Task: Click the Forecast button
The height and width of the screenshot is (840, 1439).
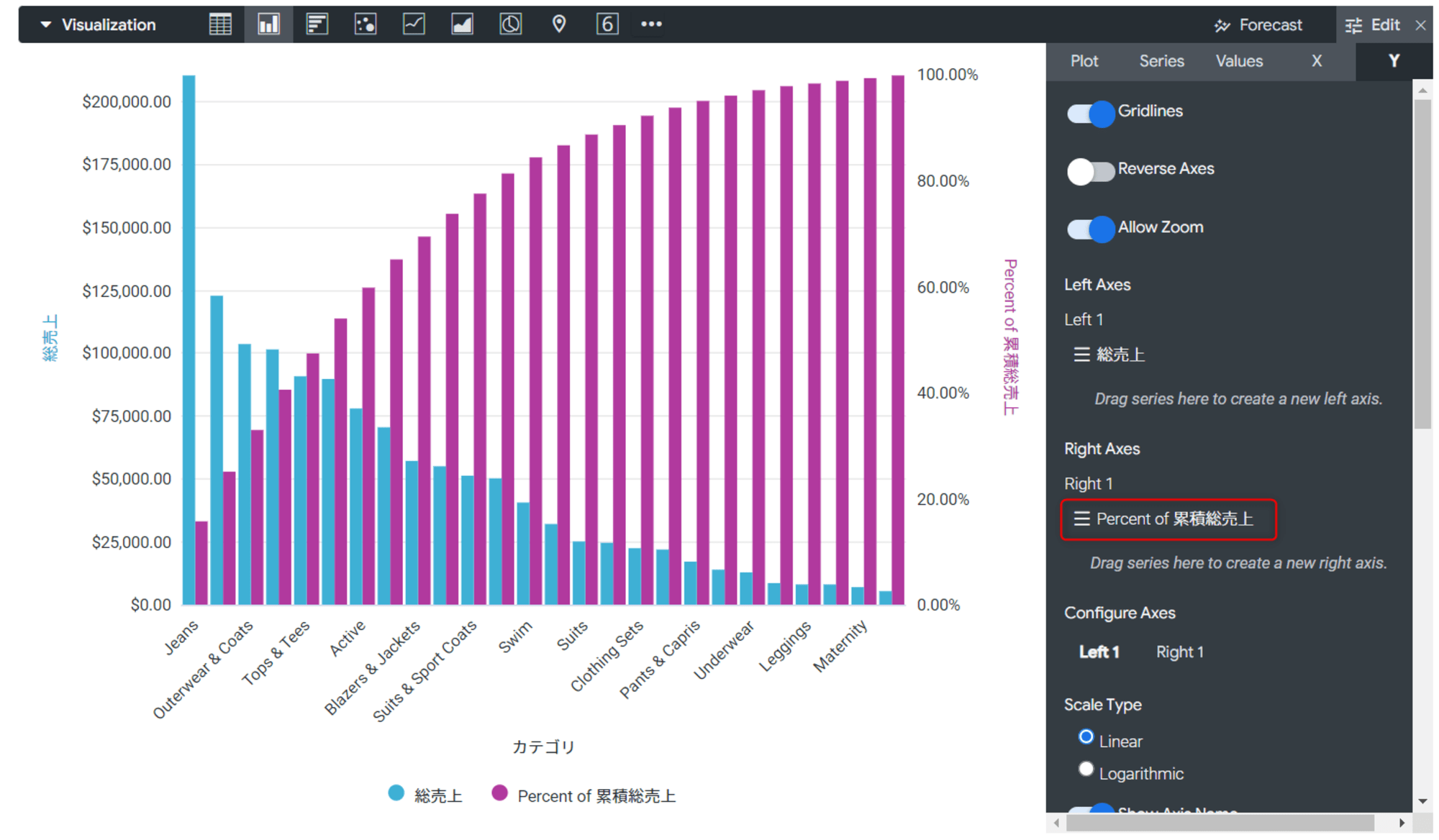Action: [x=1258, y=25]
